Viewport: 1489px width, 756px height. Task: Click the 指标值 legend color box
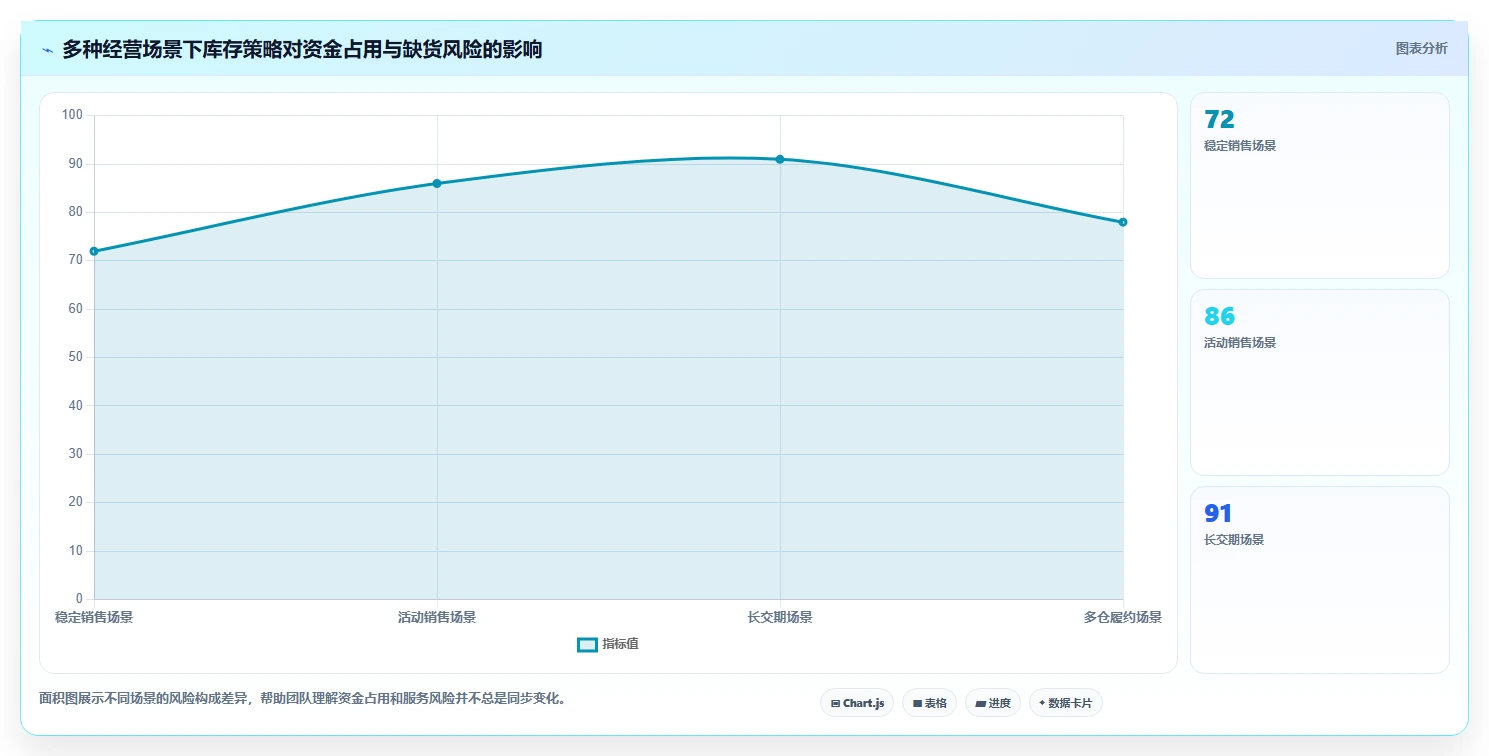pyautogui.click(x=587, y=645)
